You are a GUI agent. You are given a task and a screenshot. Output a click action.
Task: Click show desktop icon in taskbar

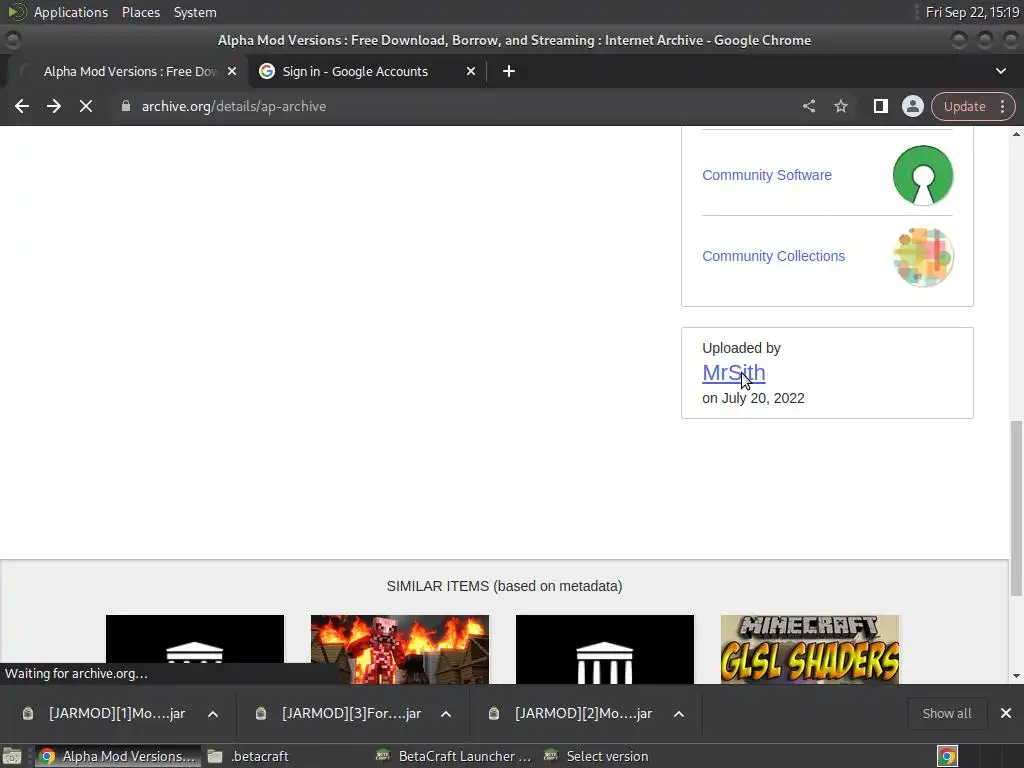point(12,756)
